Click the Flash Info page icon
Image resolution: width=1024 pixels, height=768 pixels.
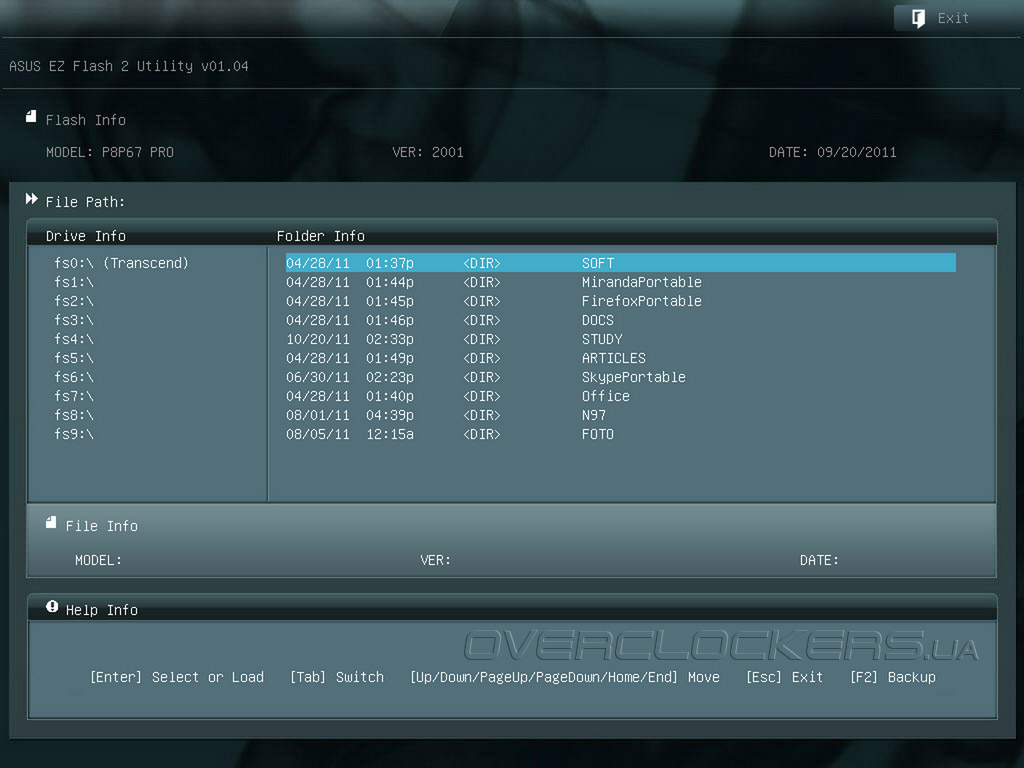pos(31,117)
